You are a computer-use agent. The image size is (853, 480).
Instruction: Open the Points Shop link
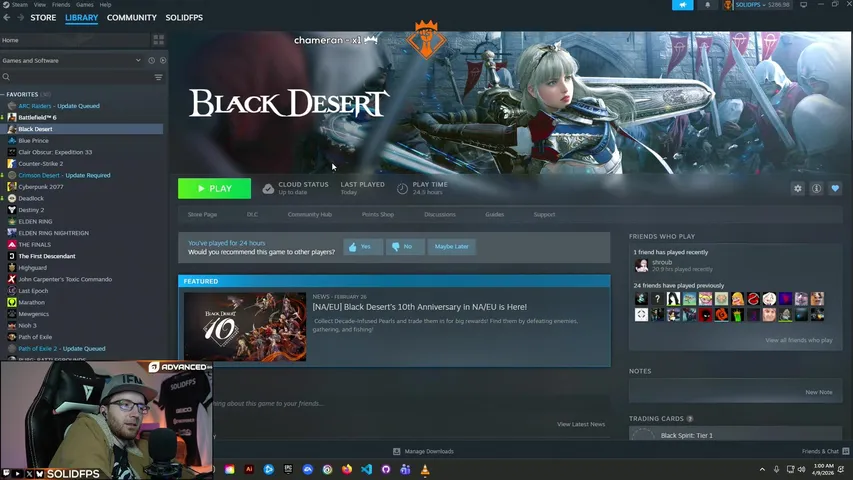(x=378, y=214)
